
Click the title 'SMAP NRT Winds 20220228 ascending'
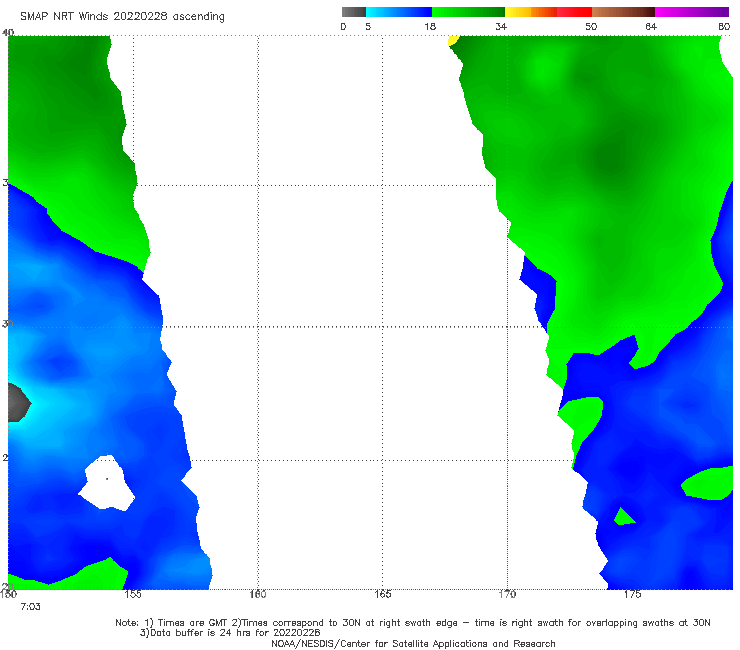point(122,17)
